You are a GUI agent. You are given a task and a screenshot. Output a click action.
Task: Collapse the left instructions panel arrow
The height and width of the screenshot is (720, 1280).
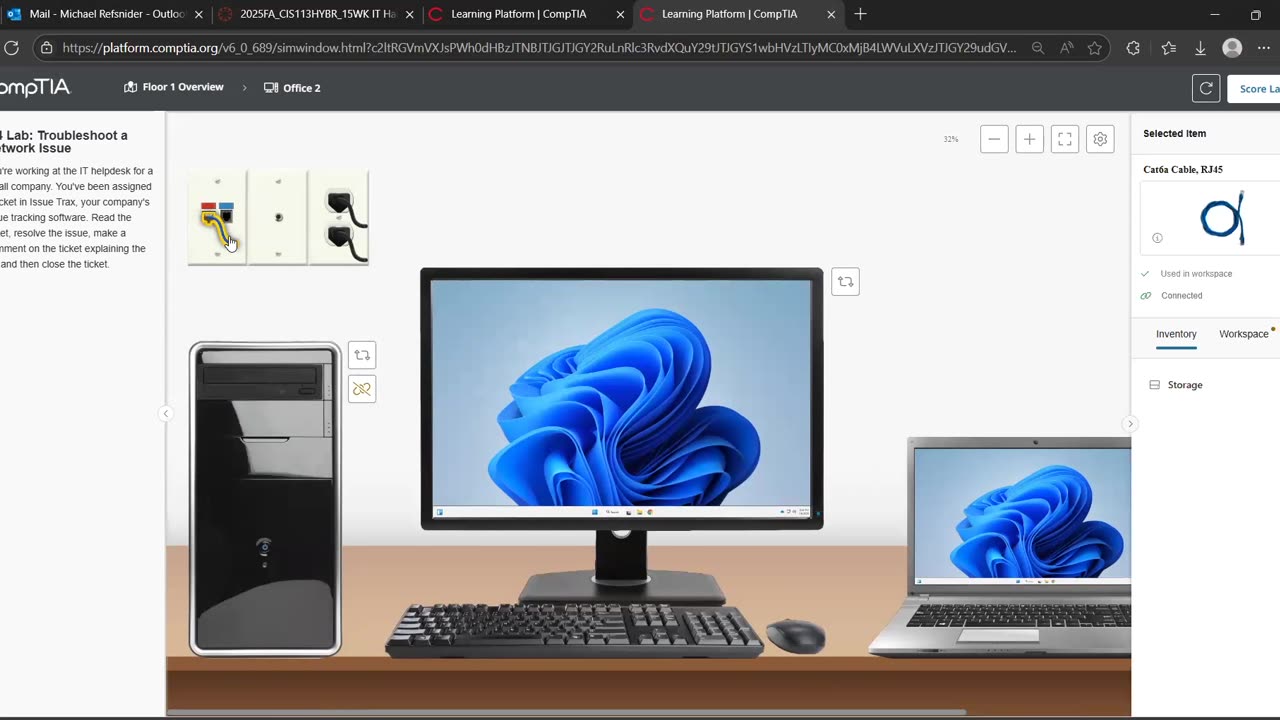[x=166, y=414]
